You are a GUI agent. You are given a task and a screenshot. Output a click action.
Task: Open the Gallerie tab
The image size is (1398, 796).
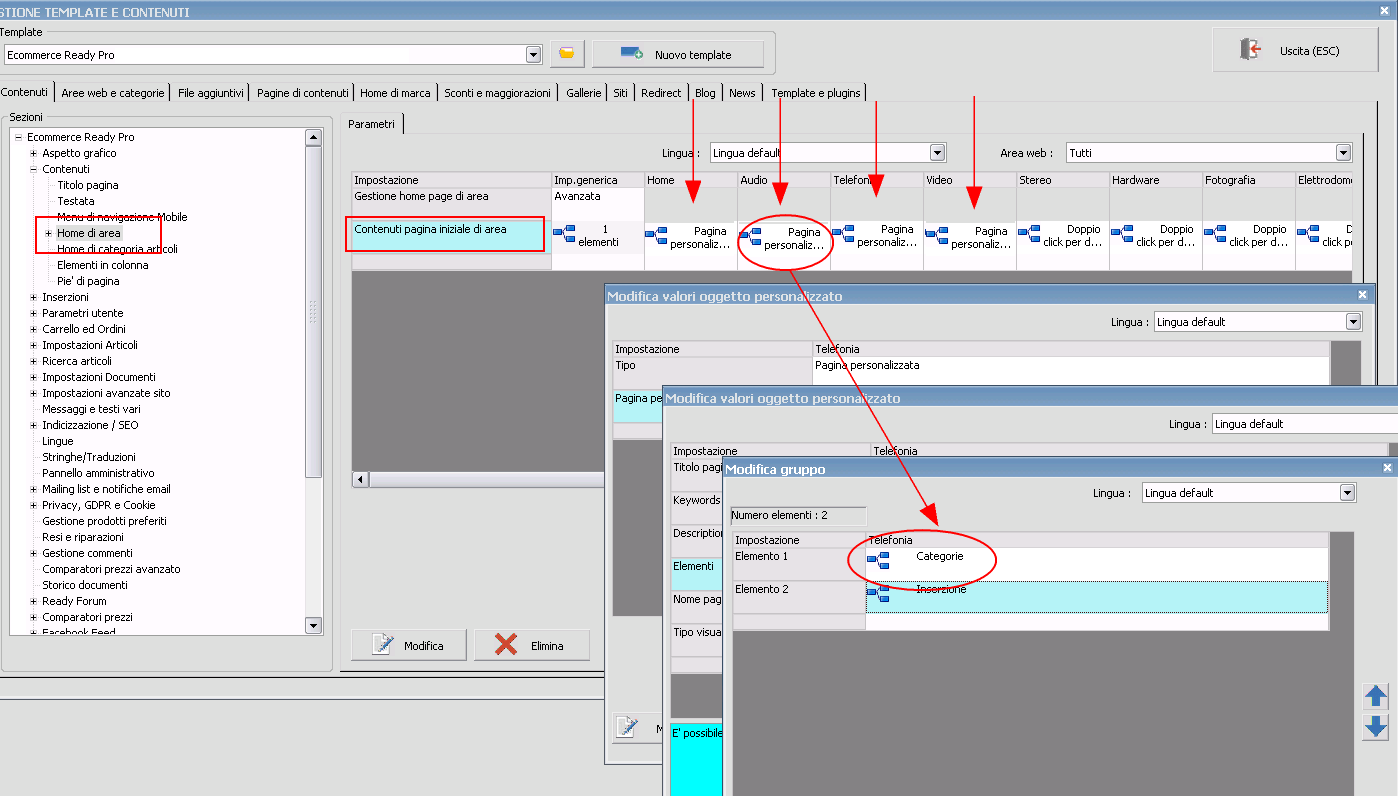pyautogui.click(x=584, y=93)
